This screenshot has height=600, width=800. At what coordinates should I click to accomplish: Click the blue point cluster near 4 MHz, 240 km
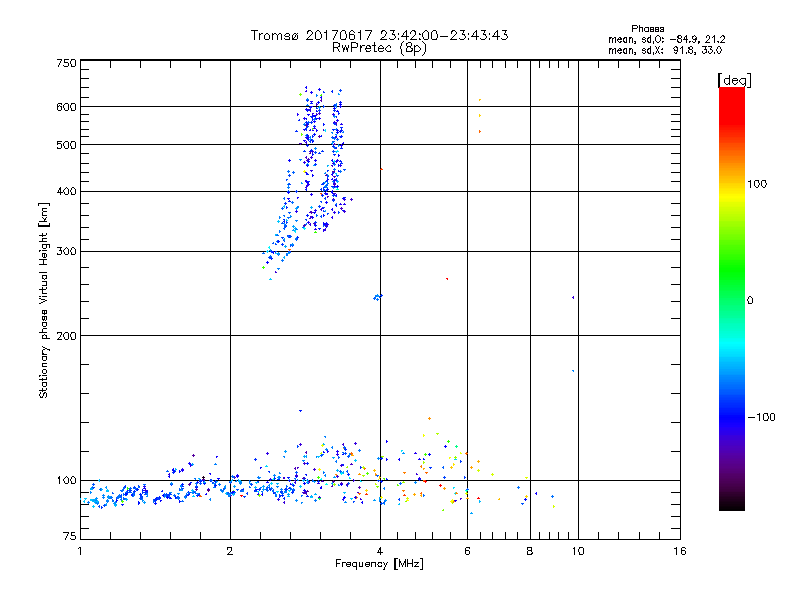pos(378,297)
